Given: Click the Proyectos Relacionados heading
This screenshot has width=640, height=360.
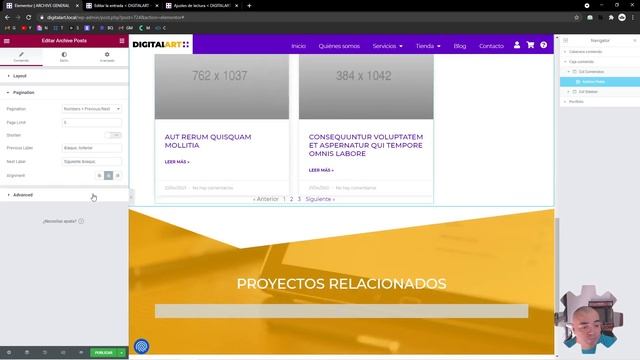Looking at the screenshot, I should click(x=342, y=284).
